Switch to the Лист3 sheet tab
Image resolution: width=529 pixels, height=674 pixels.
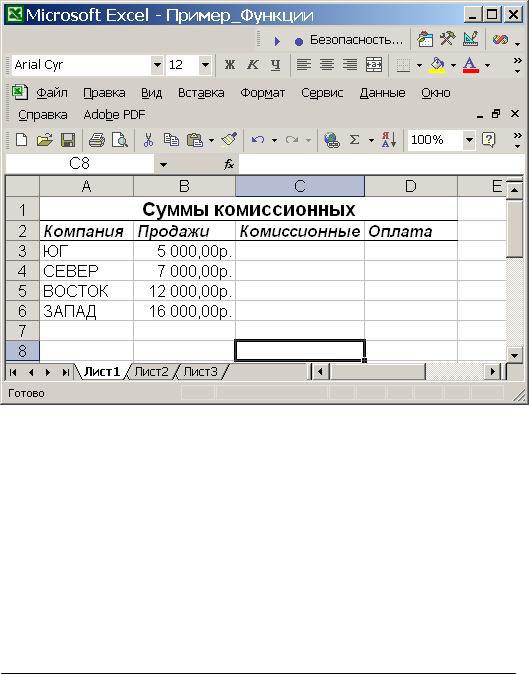click(201, 371)
